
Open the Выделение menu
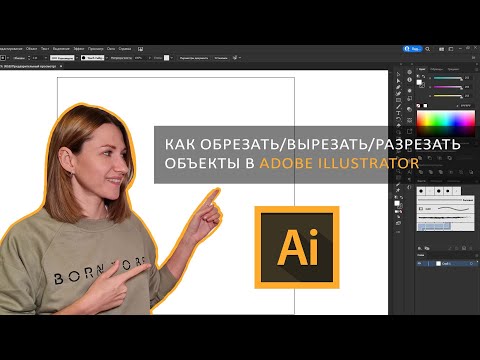coord(61,49)
